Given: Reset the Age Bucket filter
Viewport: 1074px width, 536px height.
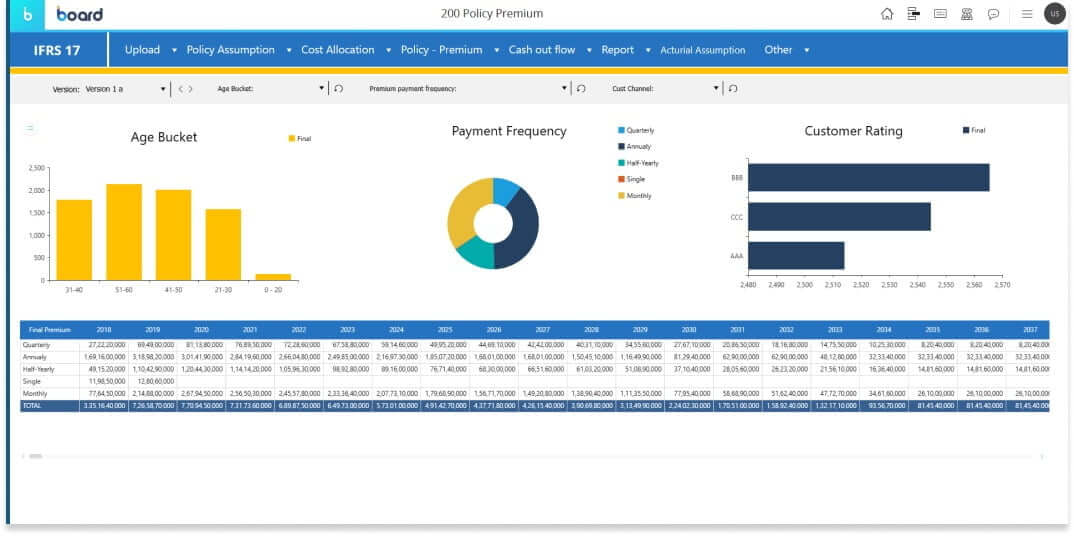Looking at the screenshot, I should tap(338, 88).
